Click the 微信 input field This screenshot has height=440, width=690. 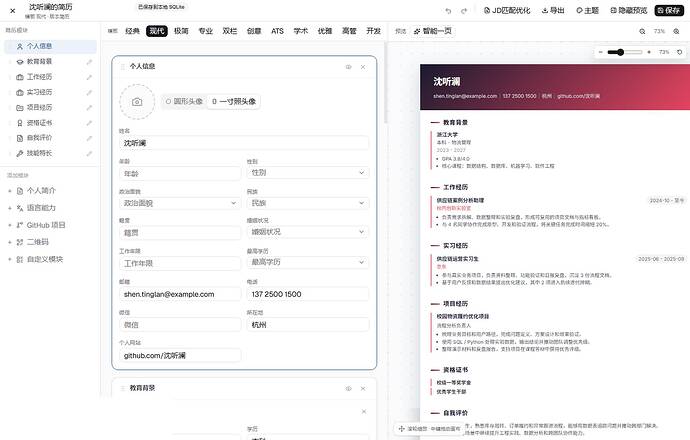pyautogui.click(x=180, y=325)
